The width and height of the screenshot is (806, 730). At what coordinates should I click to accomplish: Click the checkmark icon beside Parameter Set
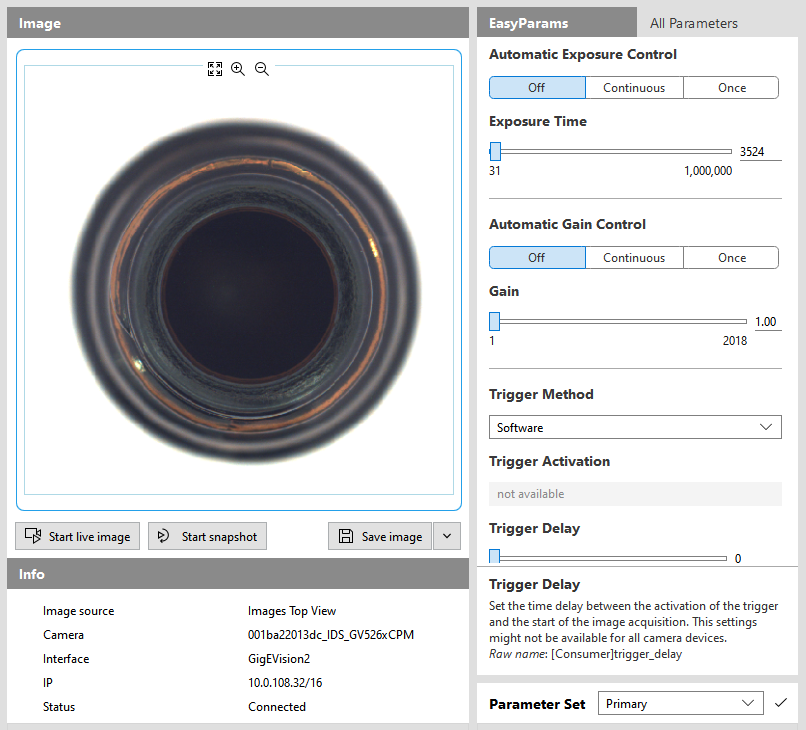(x=781, y=703)
